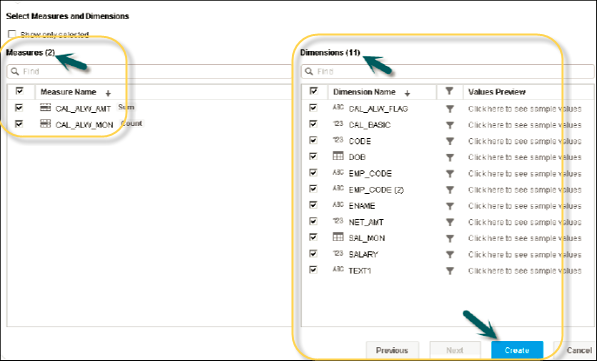Click the Find field under Measures
Screen dimensions: 597x361
tap(149, 72)
